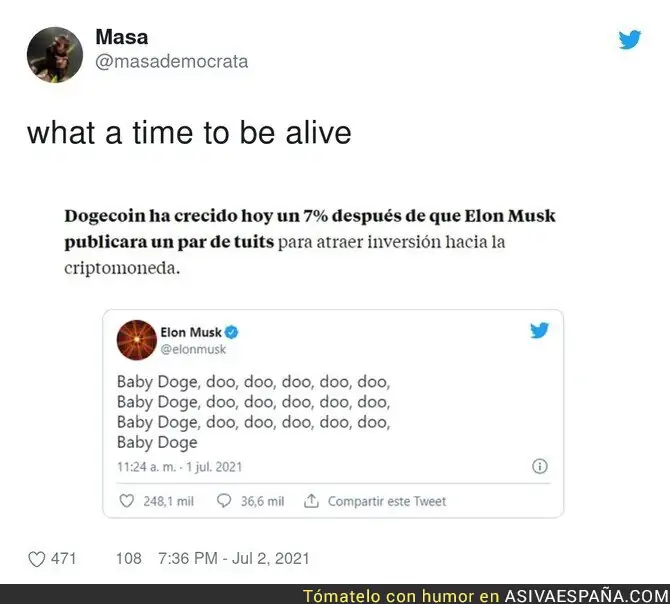Open the 11:24 a. m. · 1 jul. 2021 timestamp
Image resolution: width=670 pixels, height=604 pixels.
coord(179,467)
